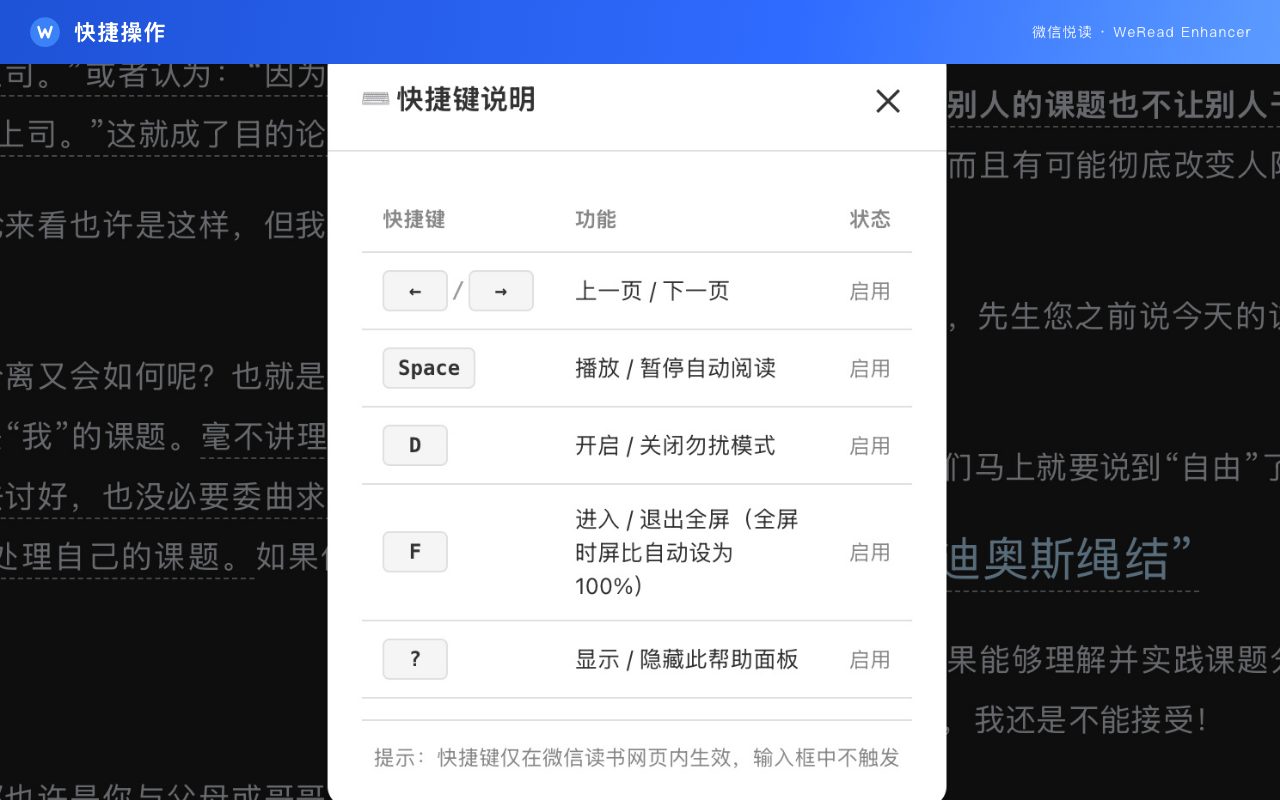Click the 微信悦读 · WeRead Enhancer label
This screenshot has width=1280, height=800.
click(1141, 32)
